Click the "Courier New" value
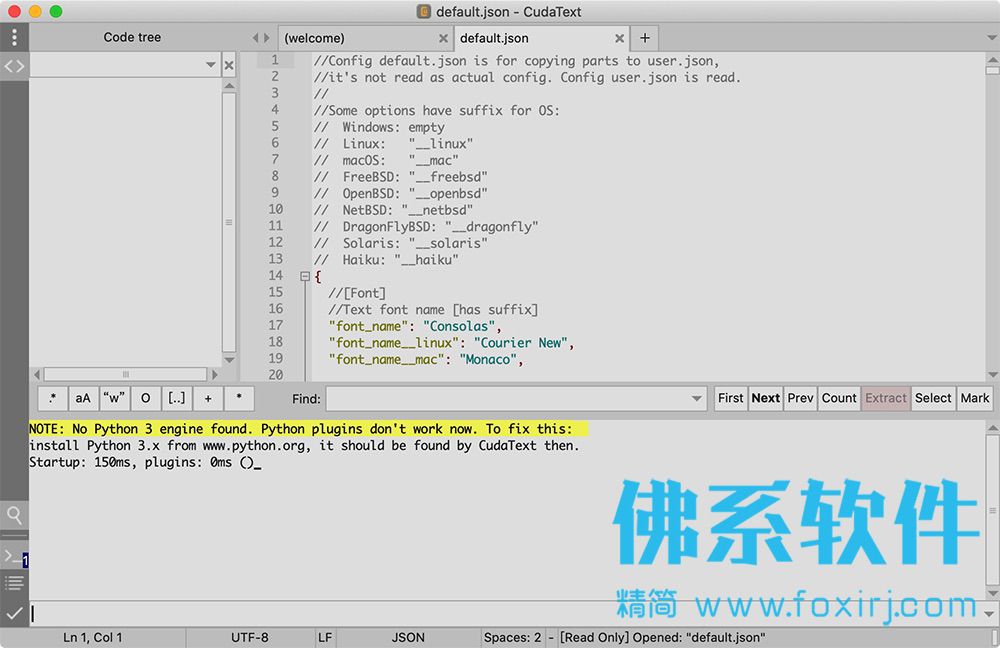This screenshot has height=648, width=1000. tap(520, 342)
